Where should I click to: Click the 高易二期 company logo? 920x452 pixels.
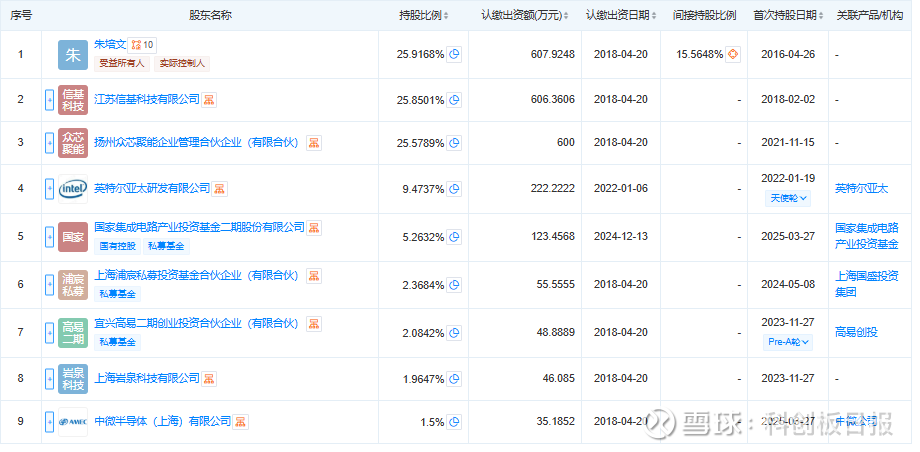(73, 333)
